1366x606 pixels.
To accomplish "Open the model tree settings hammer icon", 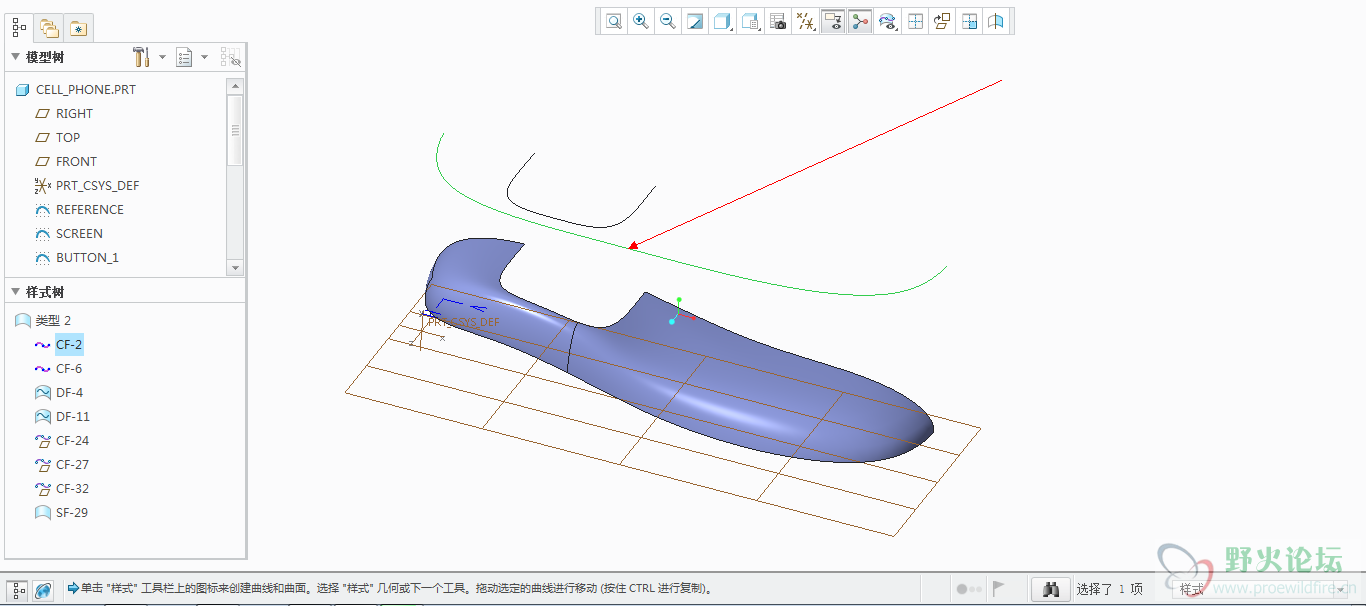I will [x=141, y=57].
